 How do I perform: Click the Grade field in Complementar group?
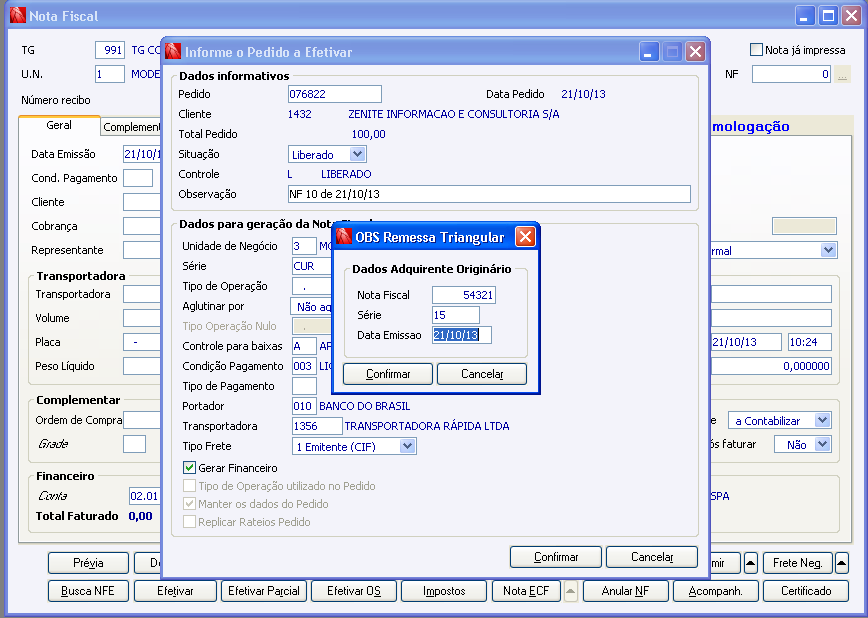coord(135,444)
